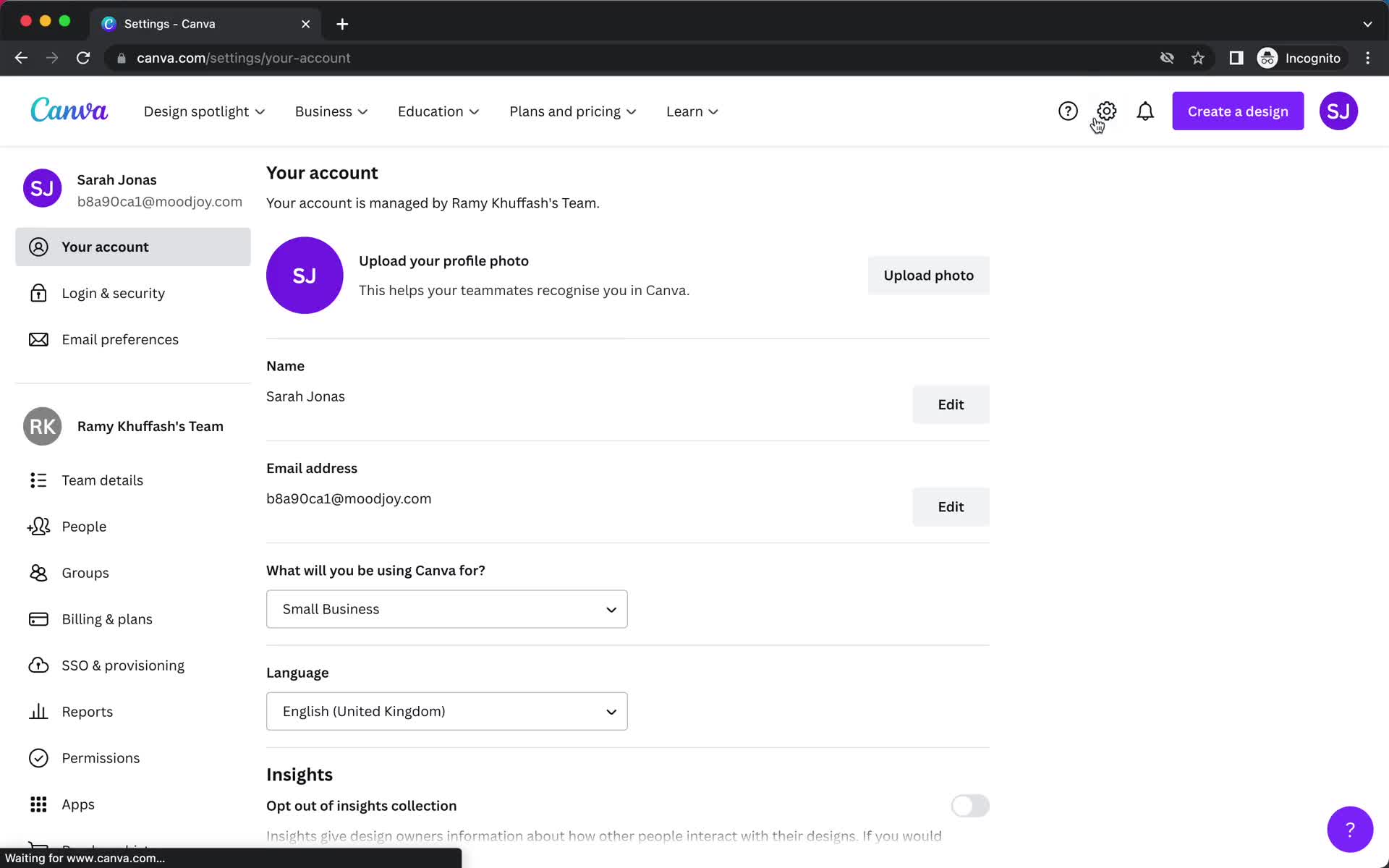Image resolution: width=1389 pixels, height=868 pixels.
Task: Open the Small Business usage dropdown
Action: tap(446, 609)
